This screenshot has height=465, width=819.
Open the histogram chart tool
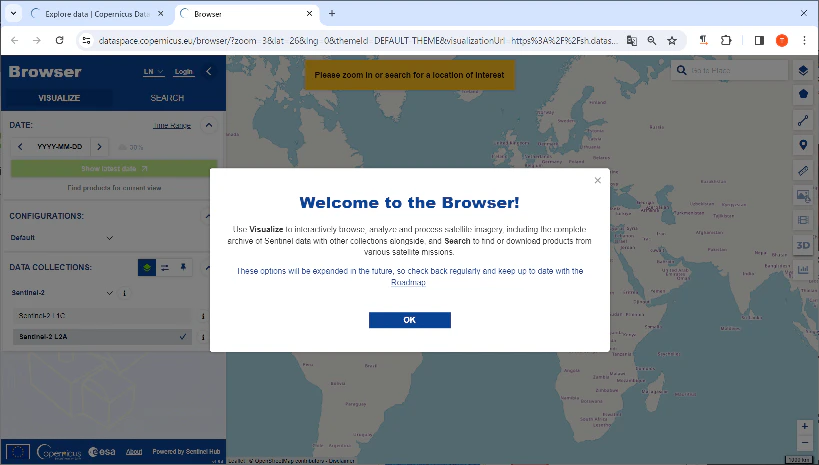pos(803,270)
